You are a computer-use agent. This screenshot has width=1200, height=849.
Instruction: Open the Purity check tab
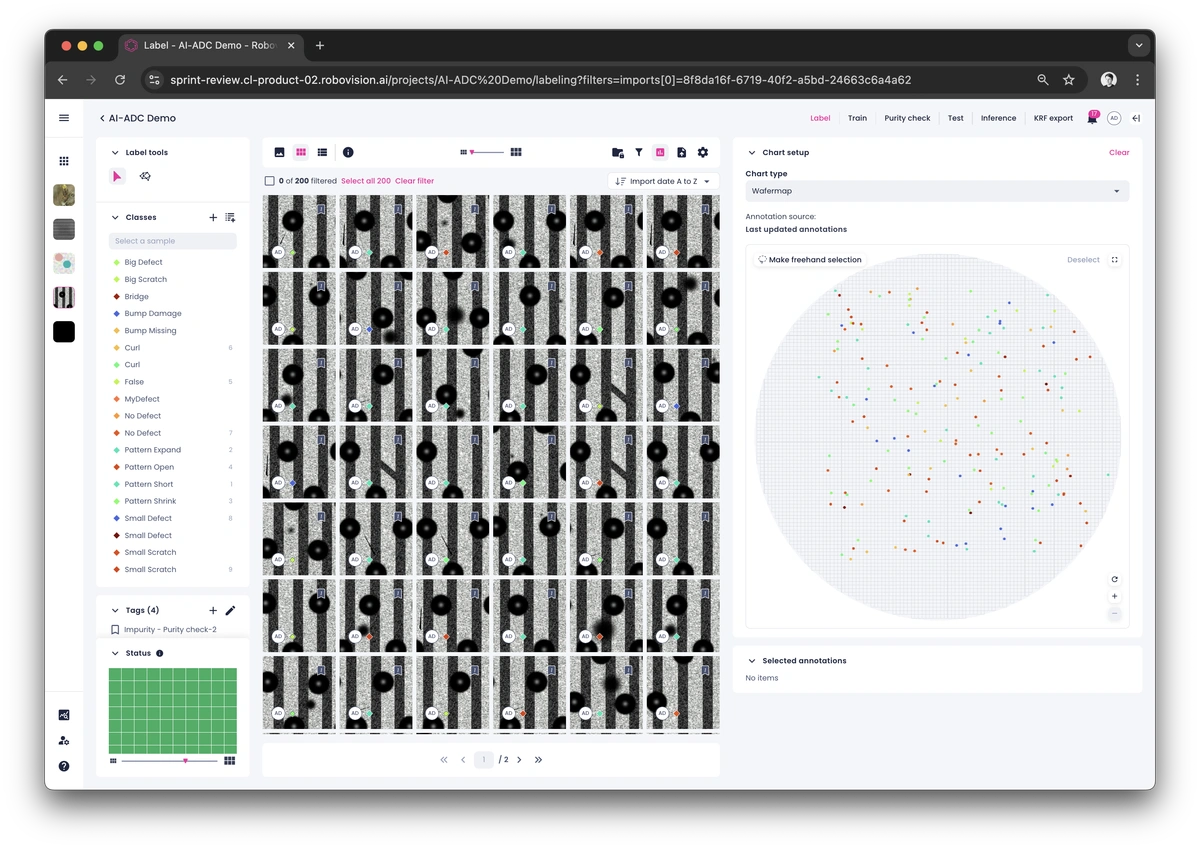click(x=907, y=118)
